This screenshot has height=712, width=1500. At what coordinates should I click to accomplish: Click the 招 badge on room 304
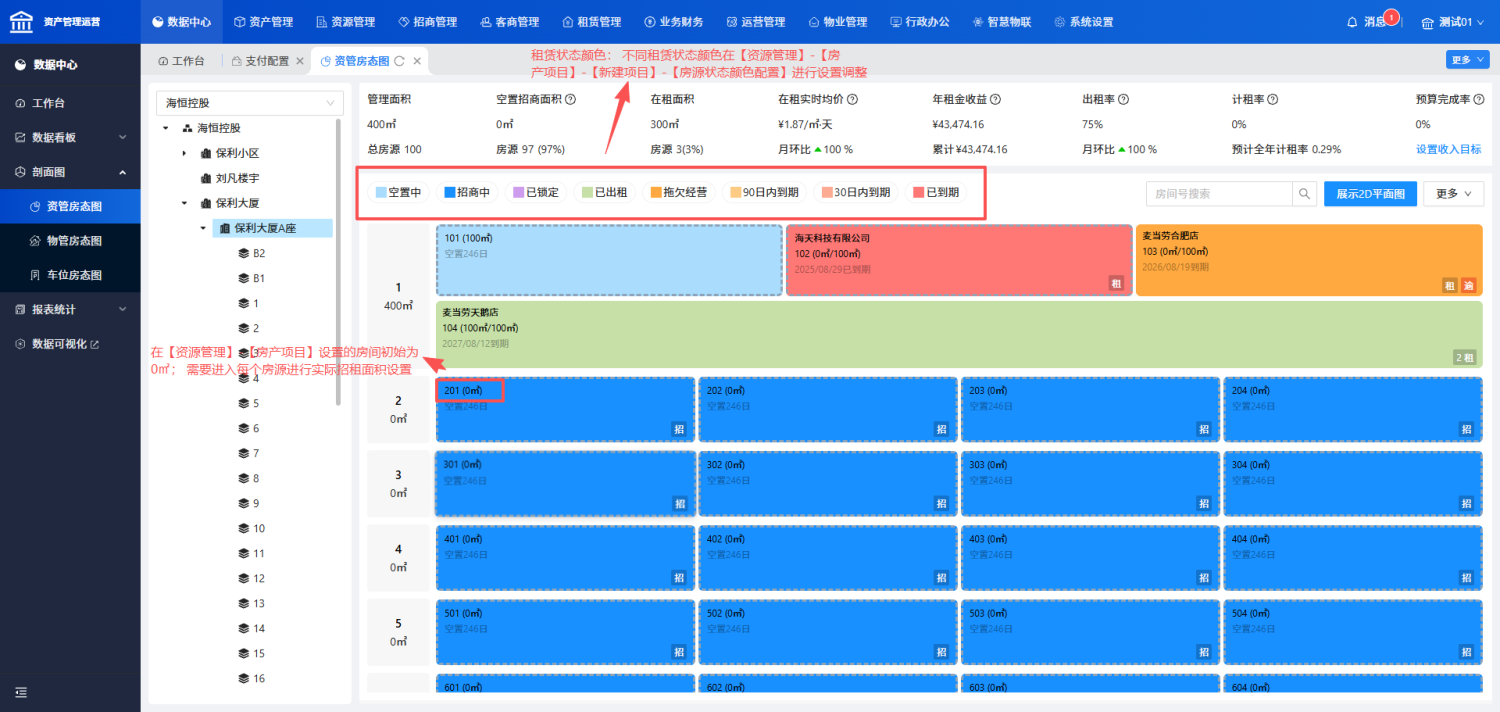(x=1467, y=503)
